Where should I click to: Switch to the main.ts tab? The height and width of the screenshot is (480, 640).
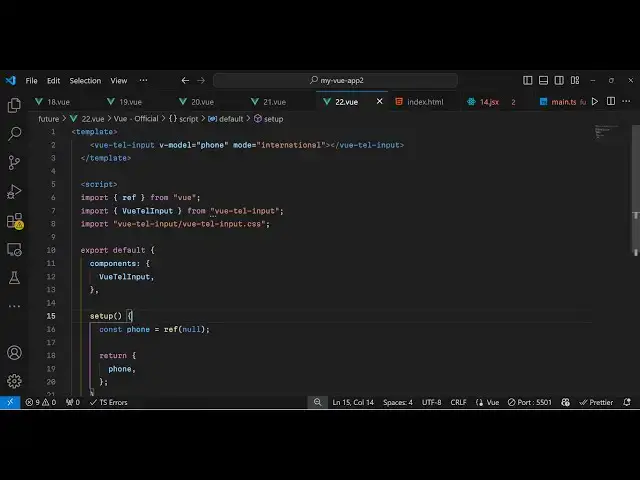click(x=563, y=102)
